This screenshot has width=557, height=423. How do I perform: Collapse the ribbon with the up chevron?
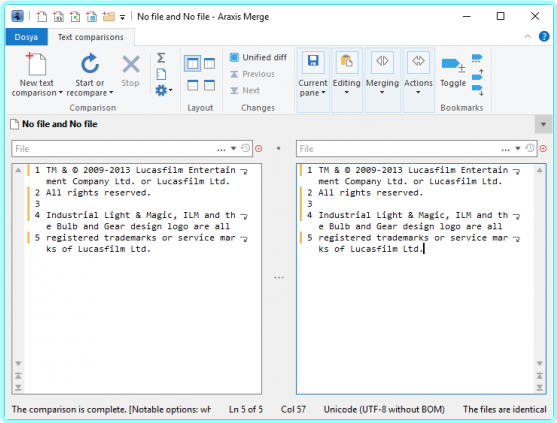point(528,36)
